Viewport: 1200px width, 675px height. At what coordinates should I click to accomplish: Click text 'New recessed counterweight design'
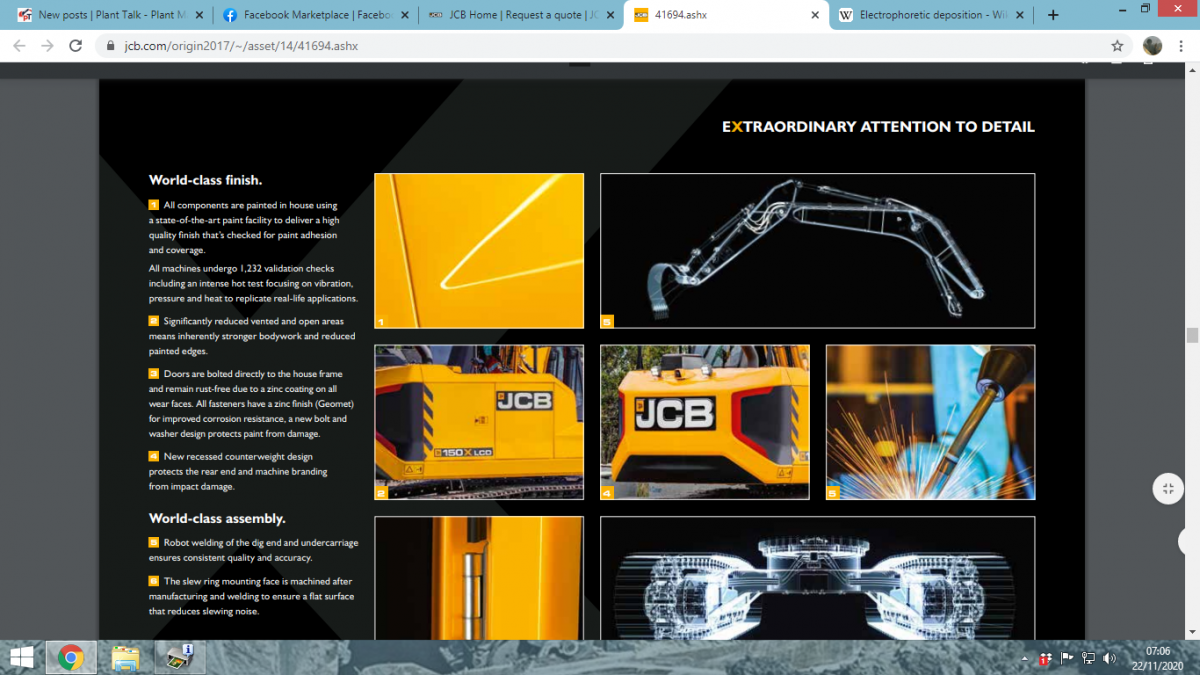[238, 456]
